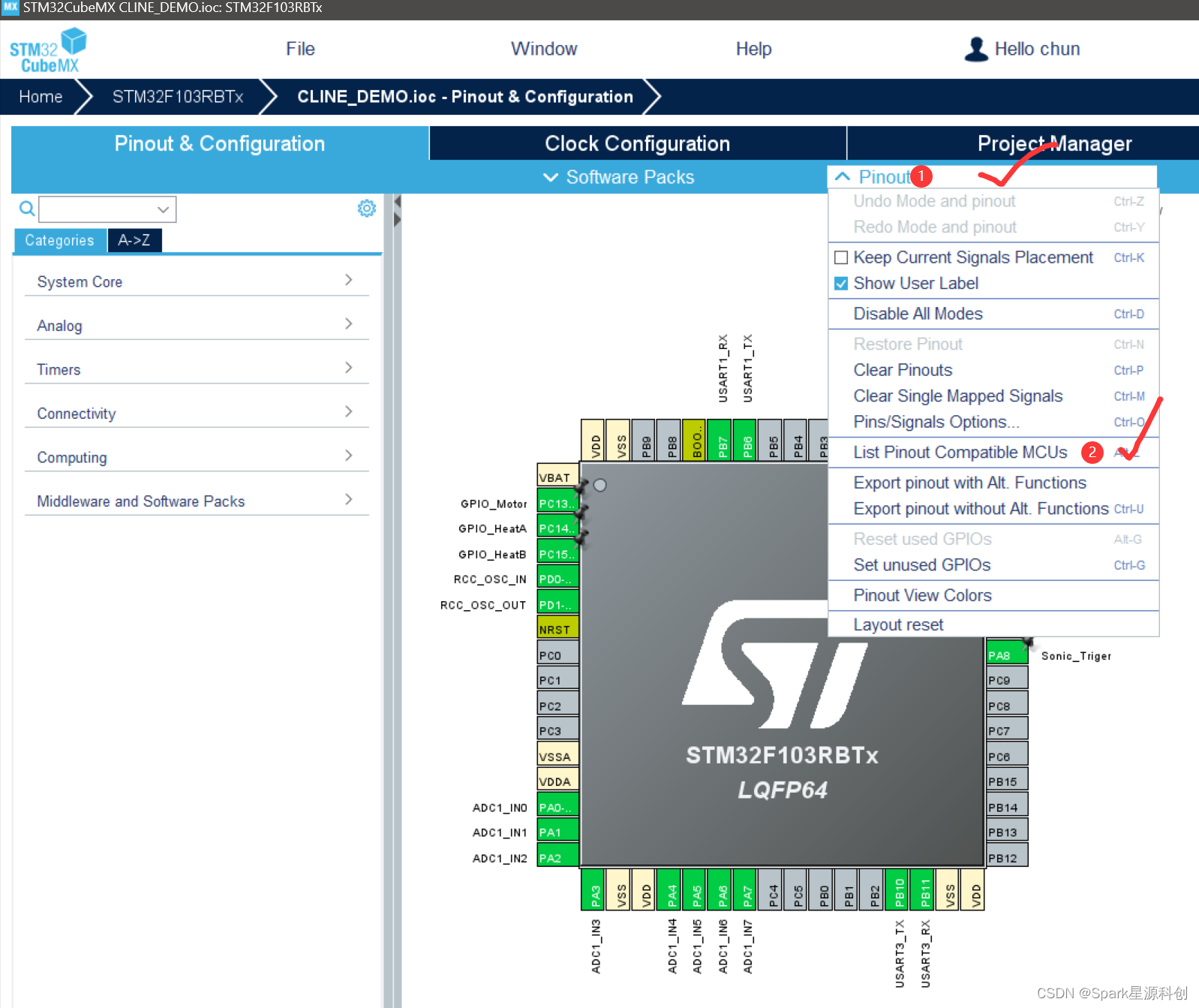Viewport: 1199px width, 1008px height.
Task: Expand the Connectivity category
Action: tap(197, 413)
